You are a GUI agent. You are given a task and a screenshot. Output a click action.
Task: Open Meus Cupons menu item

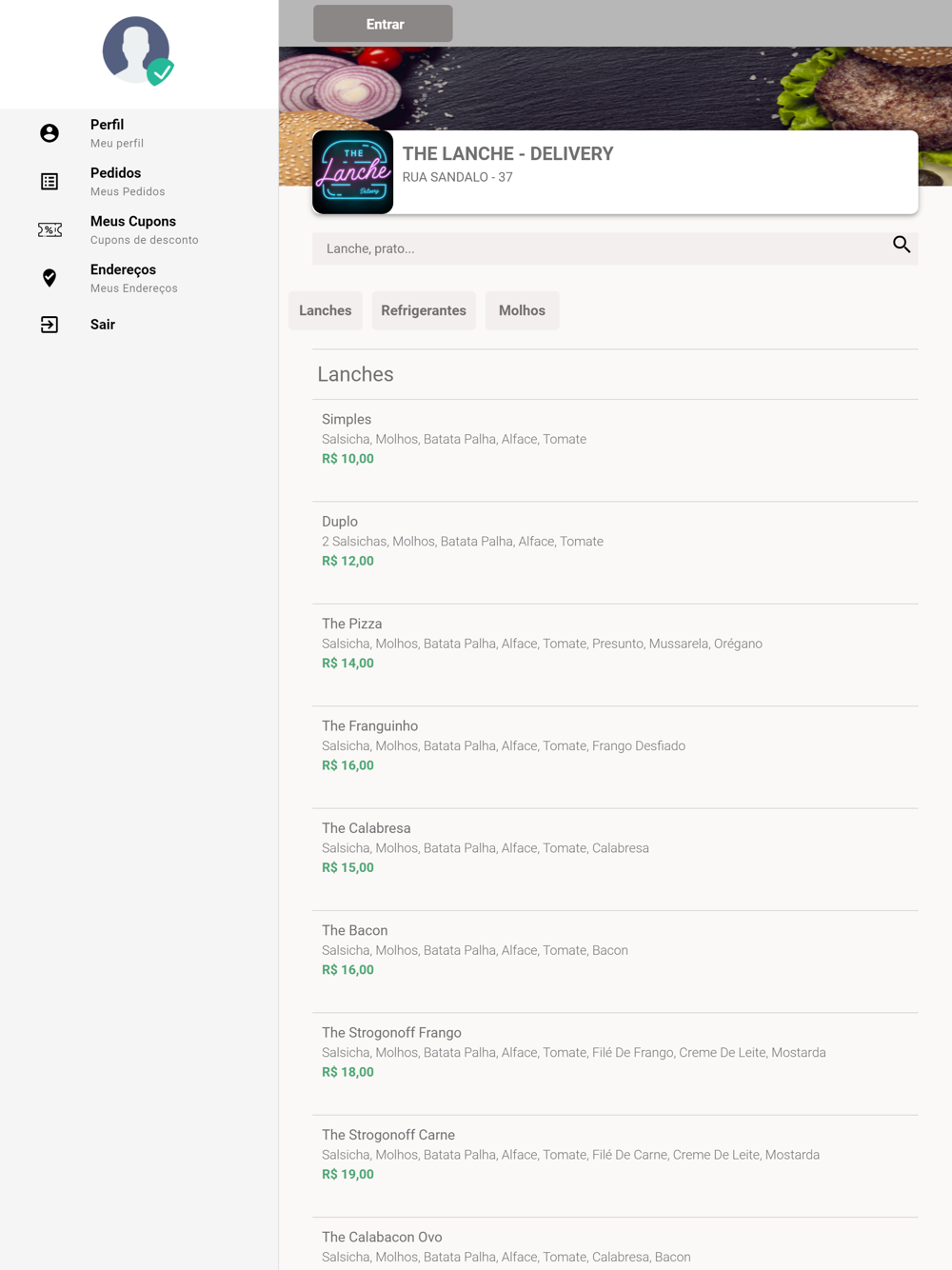point(139,229)
